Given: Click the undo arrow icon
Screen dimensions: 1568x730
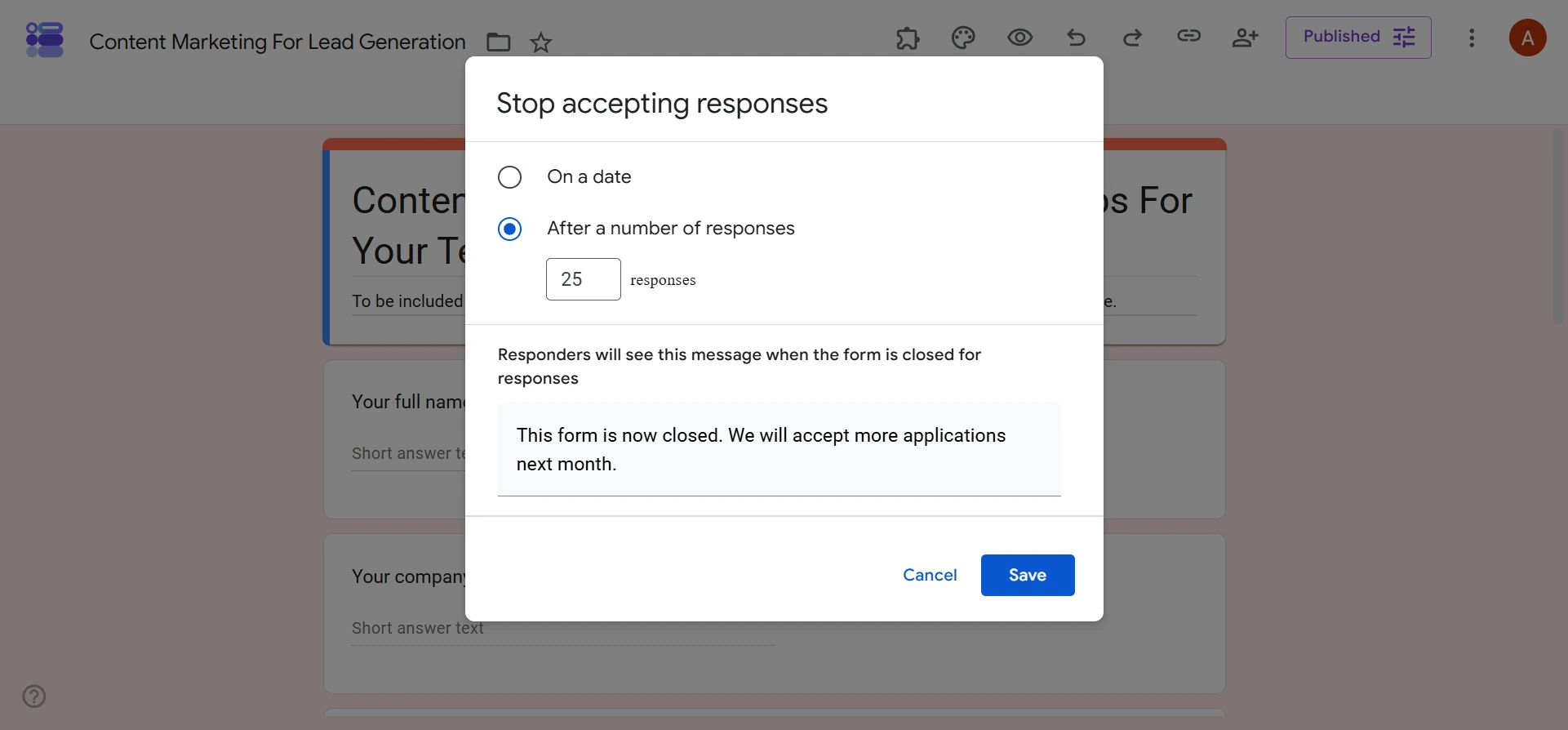Looking at the screenshot, I should (x=1076, y=38).
